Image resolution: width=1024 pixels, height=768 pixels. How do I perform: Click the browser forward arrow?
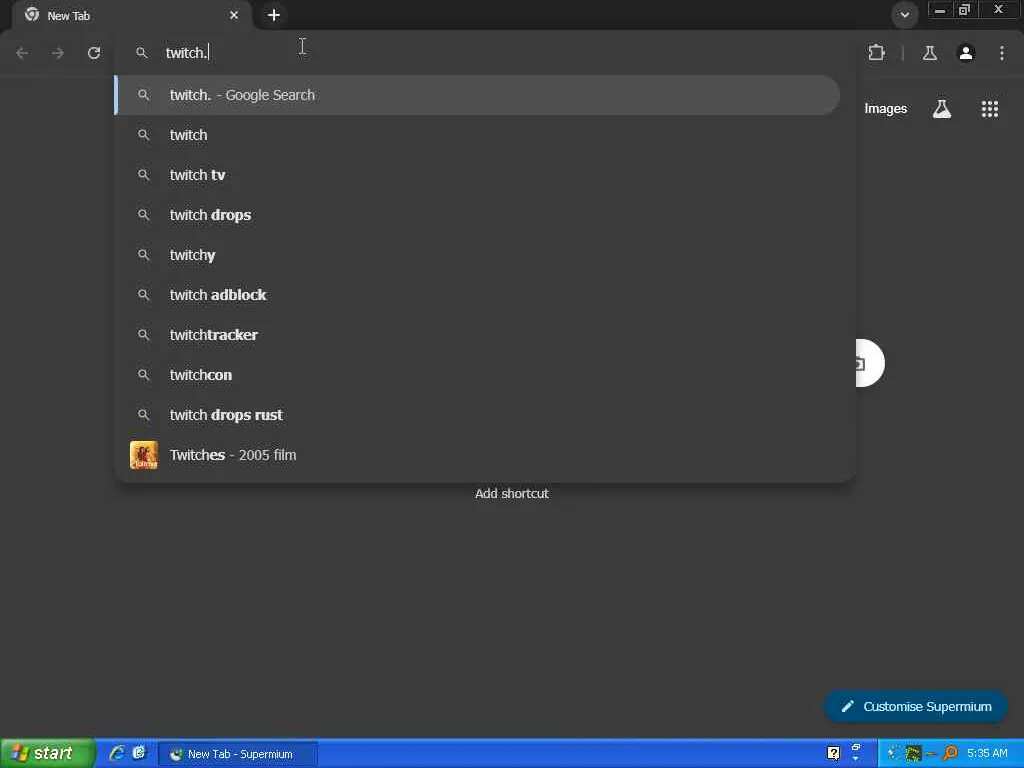click(58, 53)
